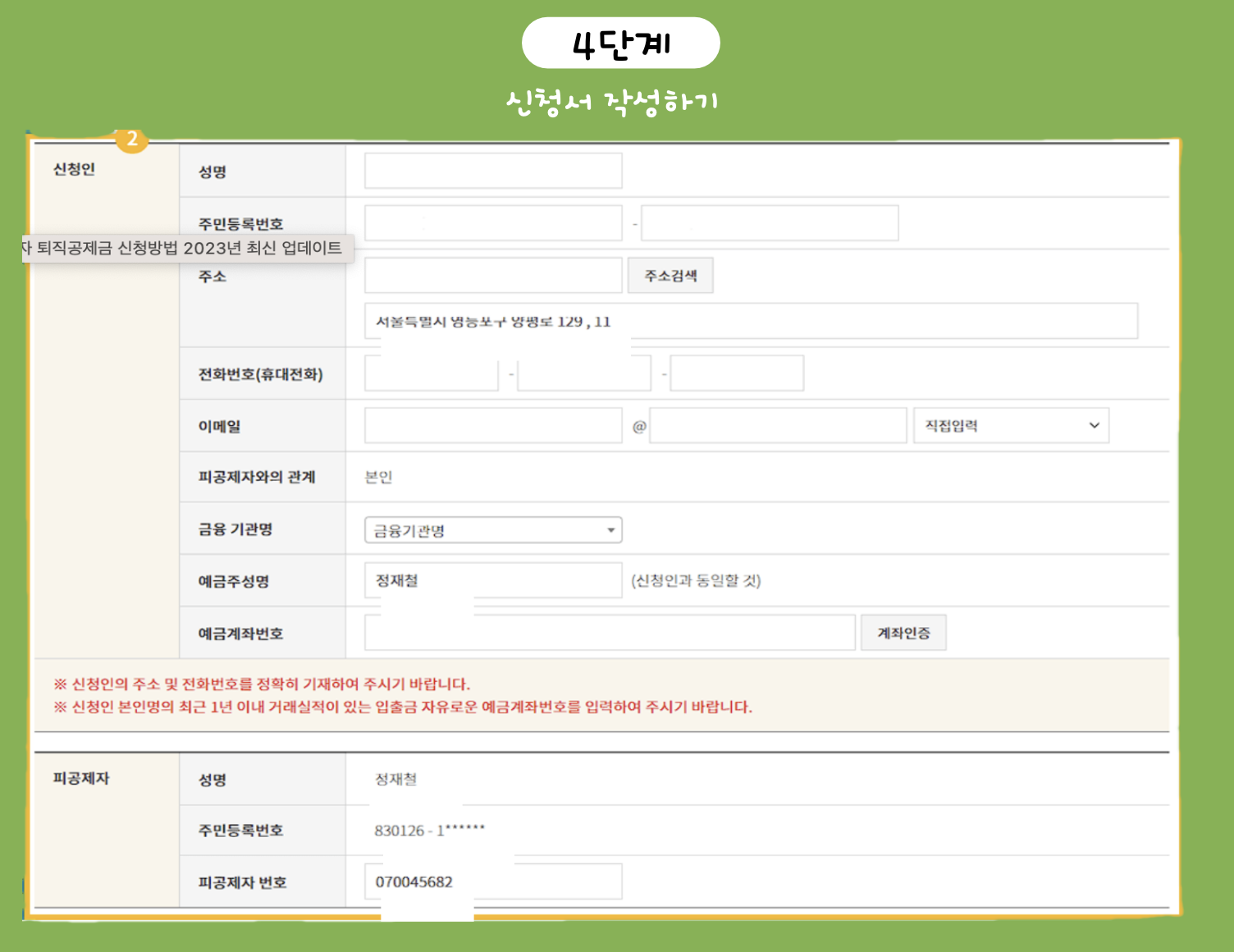Click the 신청인 section heading
The height and width of the screenshot is (952, 1234).
pos(74,169)
